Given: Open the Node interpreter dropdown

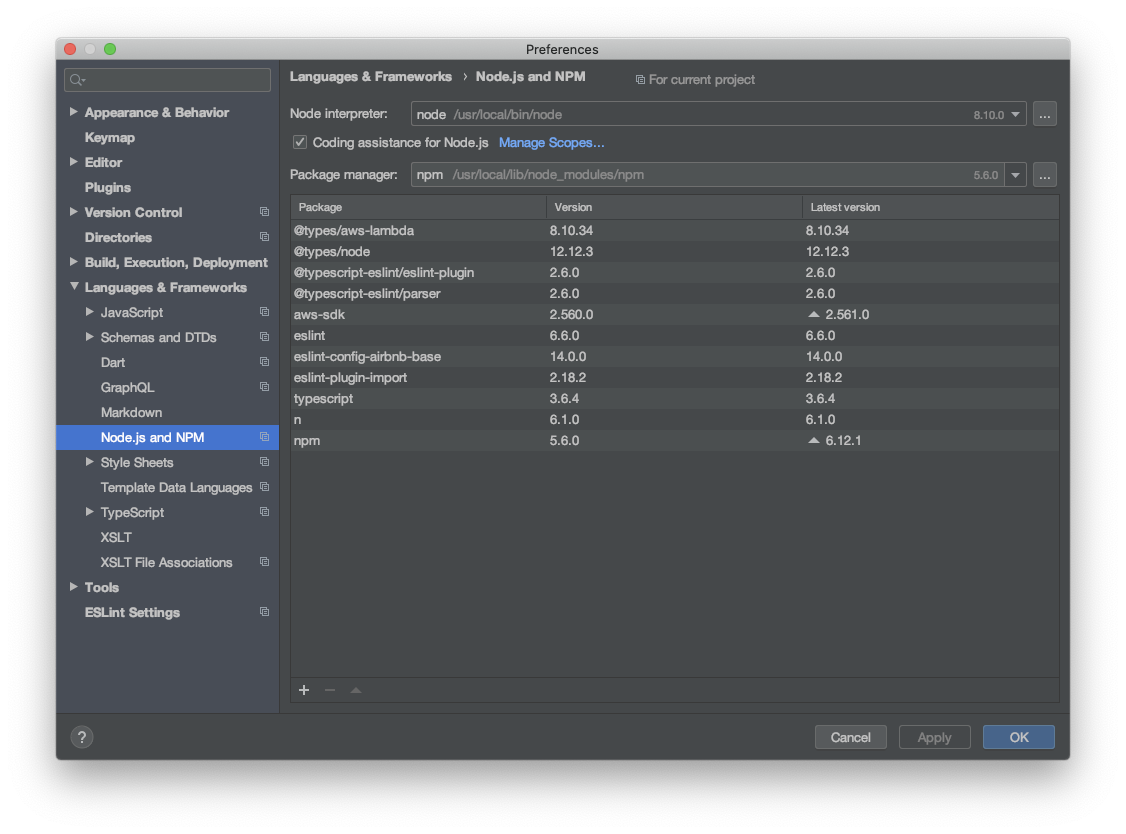Looking at the screenshot, I should click(x=1015, y=114).
